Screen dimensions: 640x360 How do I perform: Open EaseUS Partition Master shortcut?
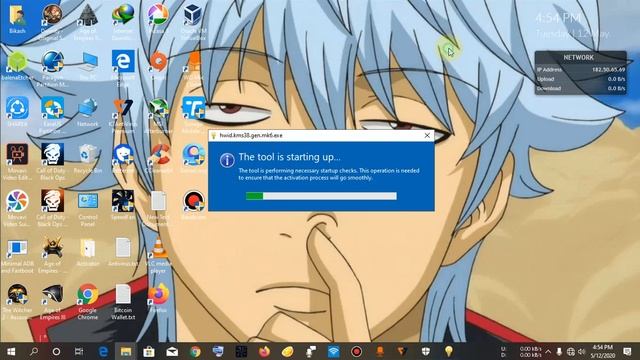point(53,114)
